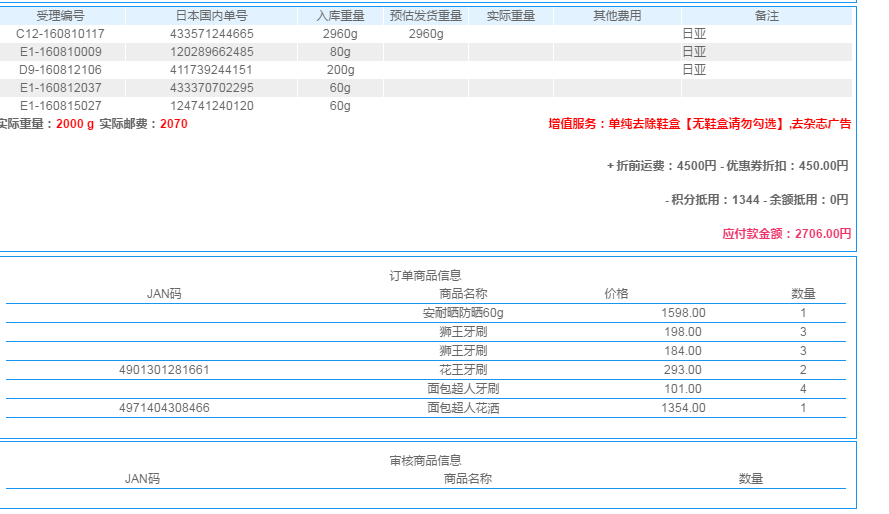889x514 pixels.
Task: Click acceptance number E1-160812037
Action: (x=61, y=88)
